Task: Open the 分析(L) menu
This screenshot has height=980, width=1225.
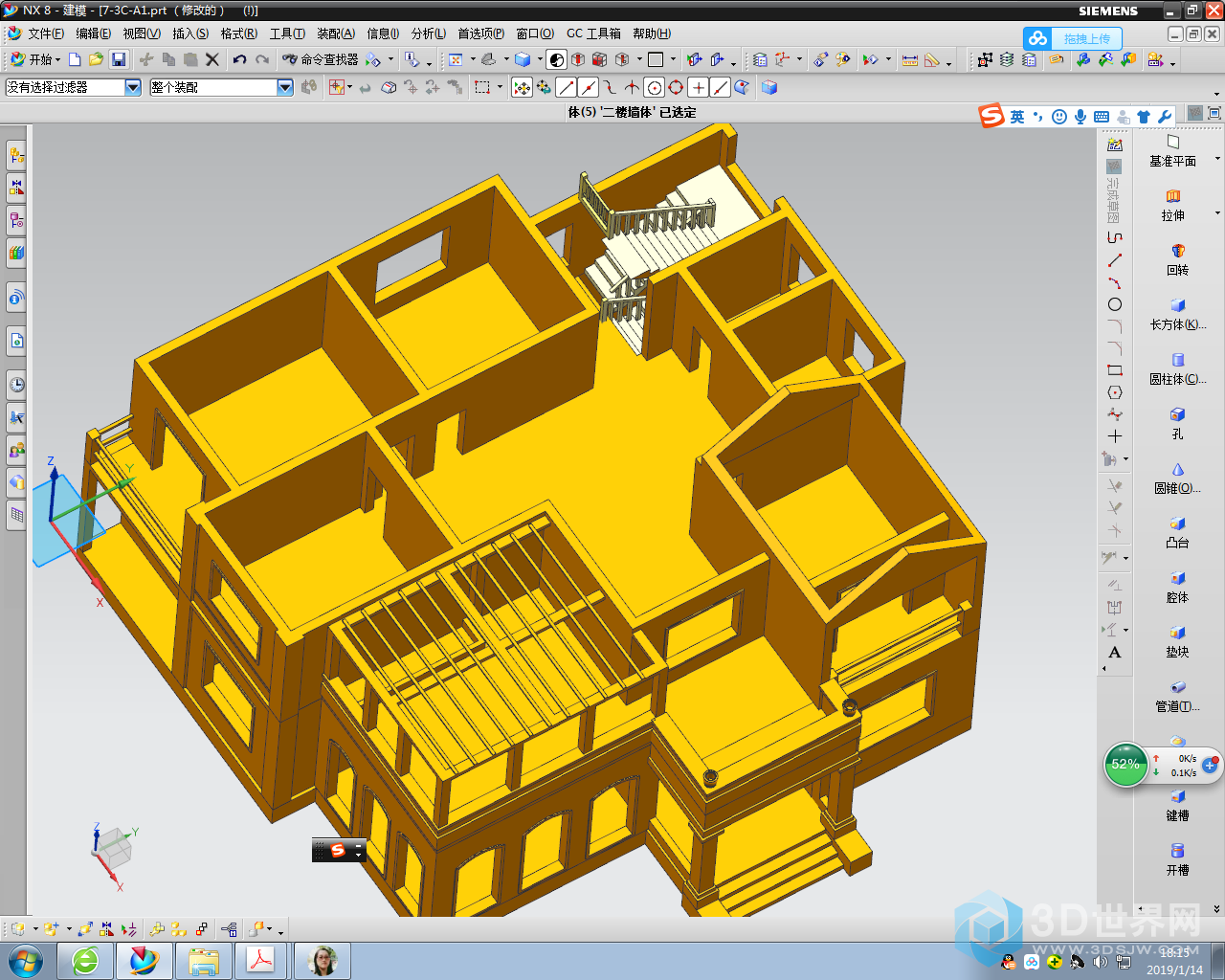Action: coord(428,33)
